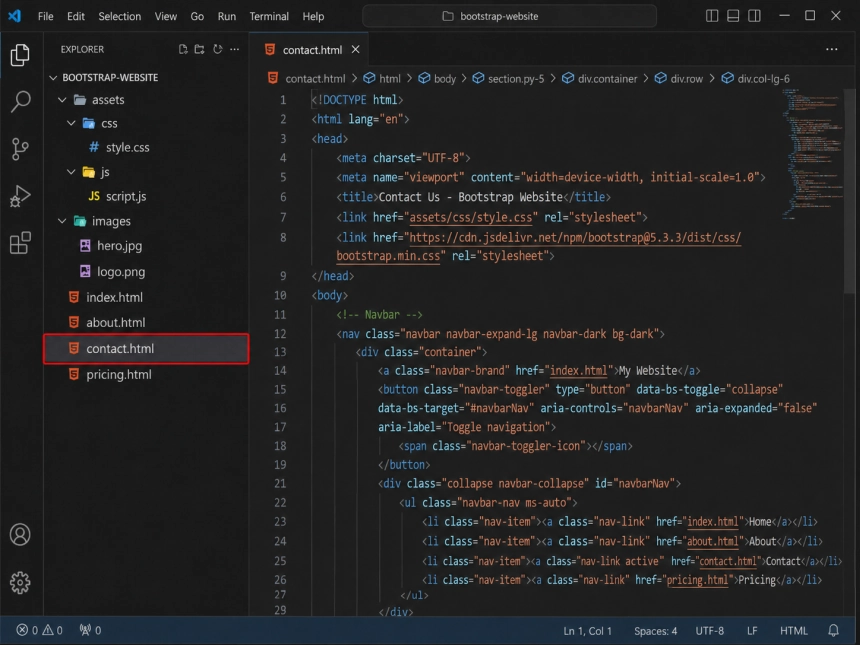860x645 pixels.
Task: Open the Go menu
Action: pos(197,16)
